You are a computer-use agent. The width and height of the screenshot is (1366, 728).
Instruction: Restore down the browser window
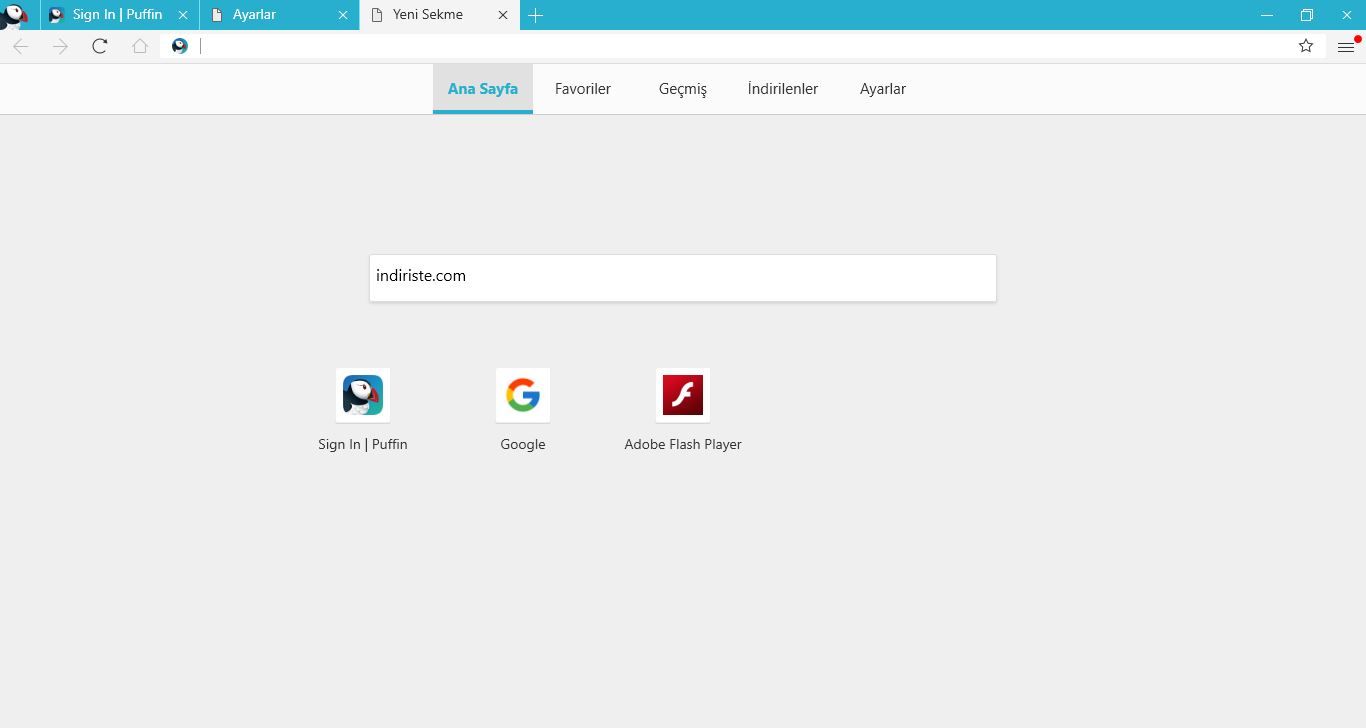point(1307,15)
